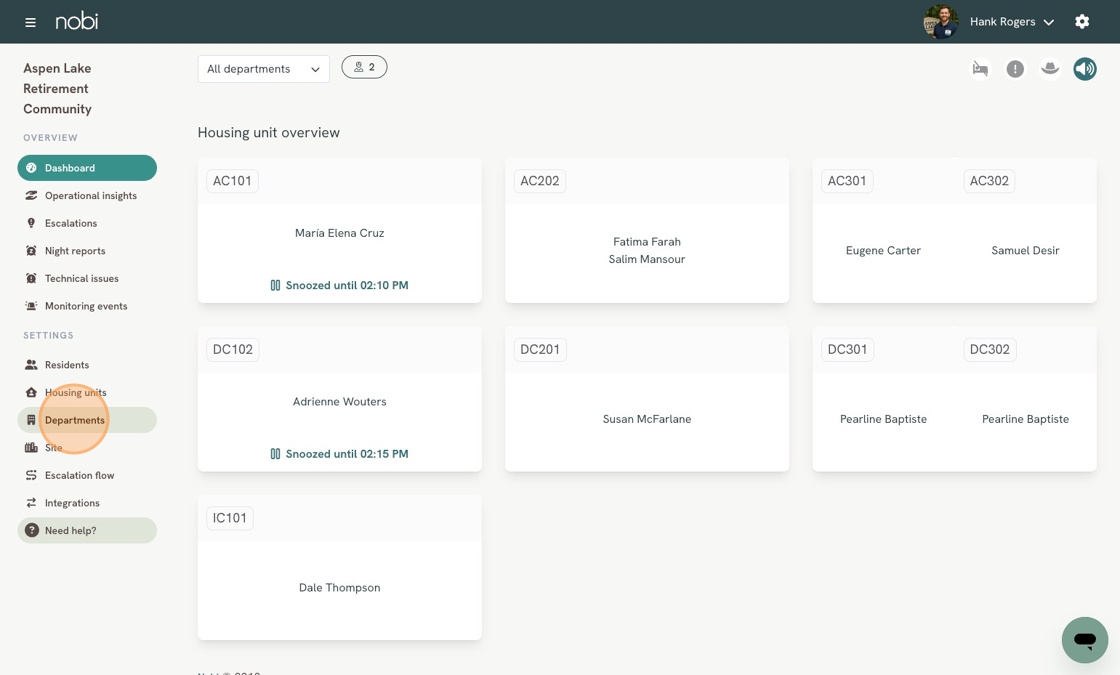Go to Night reports page
This screenshot has width=1120, height=675.
click(x=75, y=251)
